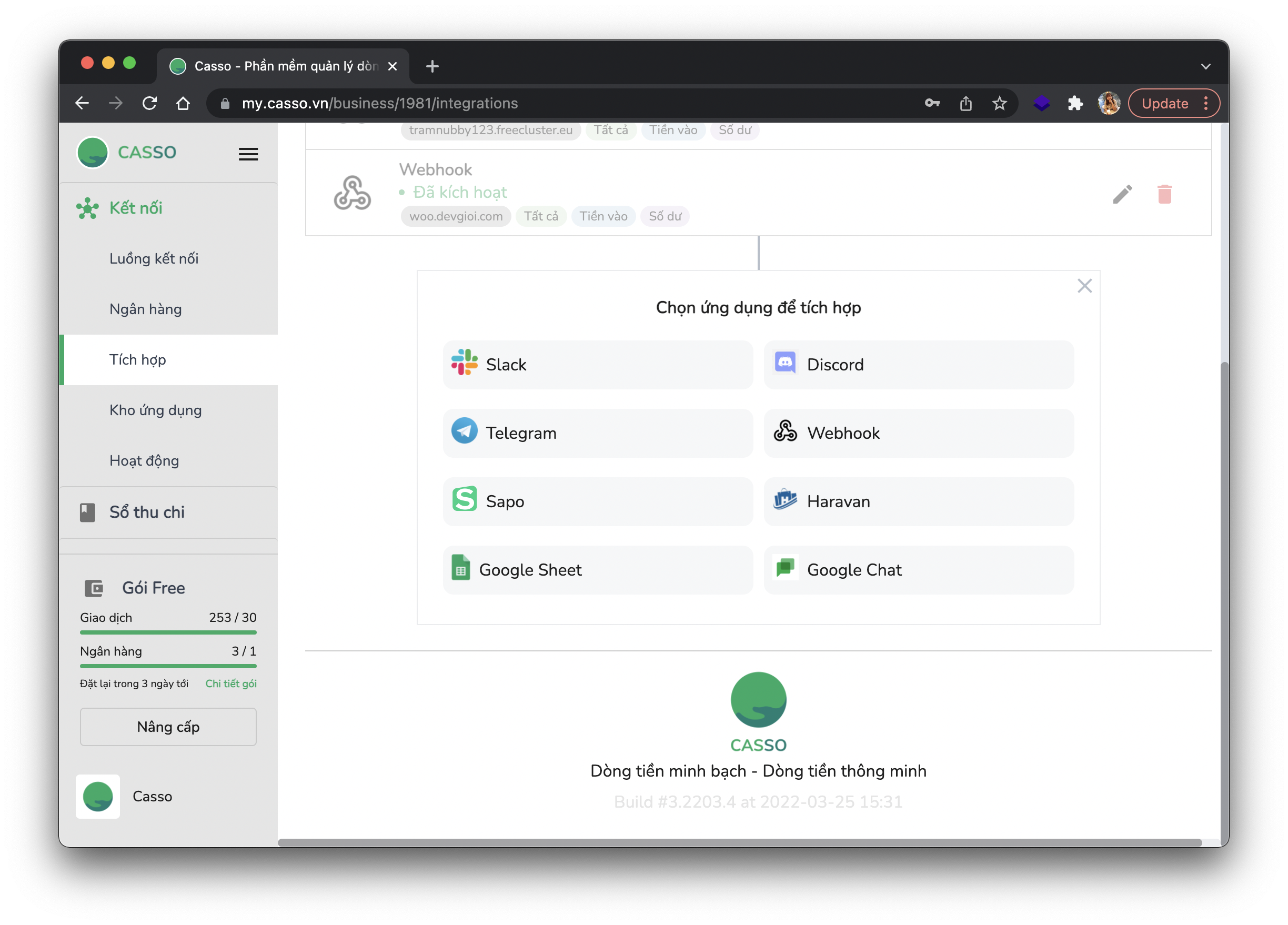Open Chrome three-dot menu
The image size is (1288, 925).
pos(1205,103)
